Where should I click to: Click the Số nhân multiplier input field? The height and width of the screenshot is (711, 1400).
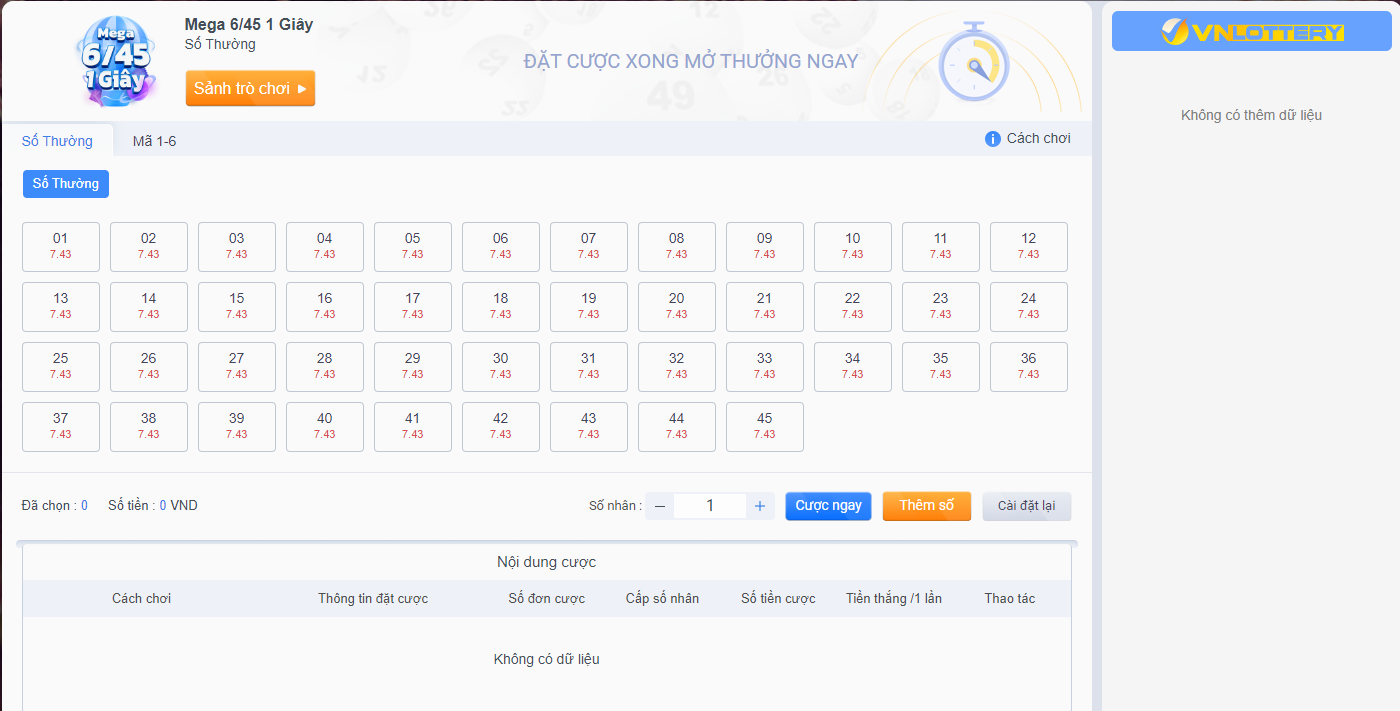(710, 506)
